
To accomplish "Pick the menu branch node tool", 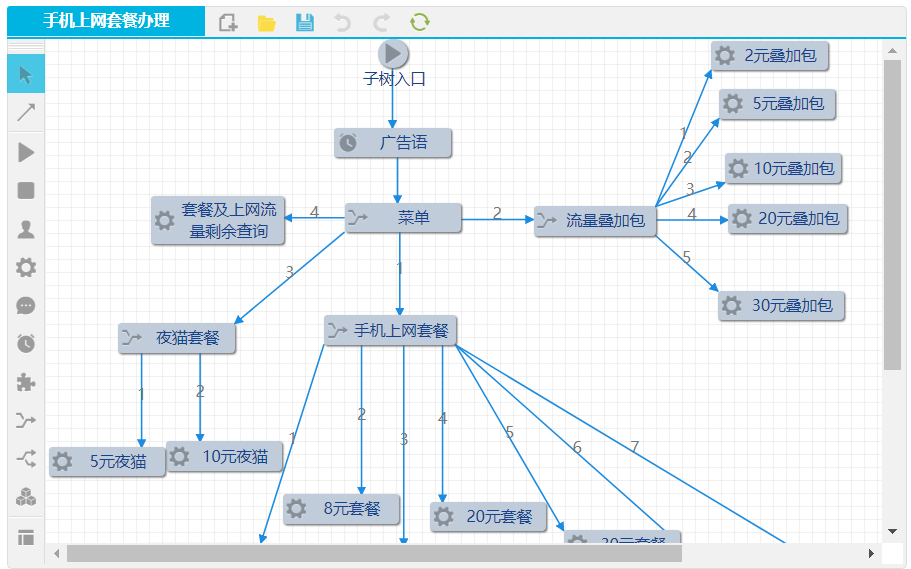I will (26, 420).
